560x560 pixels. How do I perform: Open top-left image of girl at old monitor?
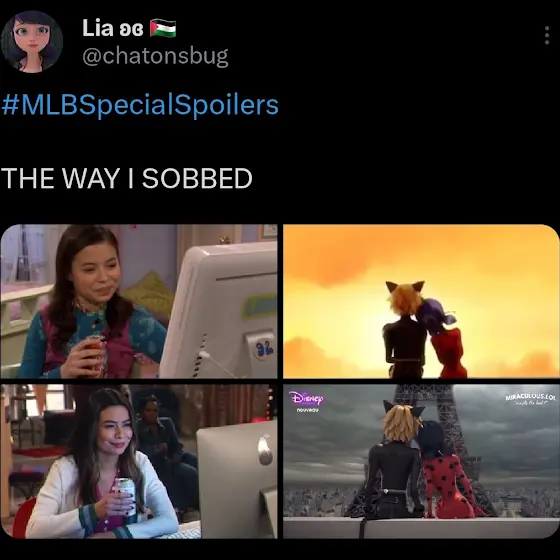pyautogui.click(x=139, y=301)
